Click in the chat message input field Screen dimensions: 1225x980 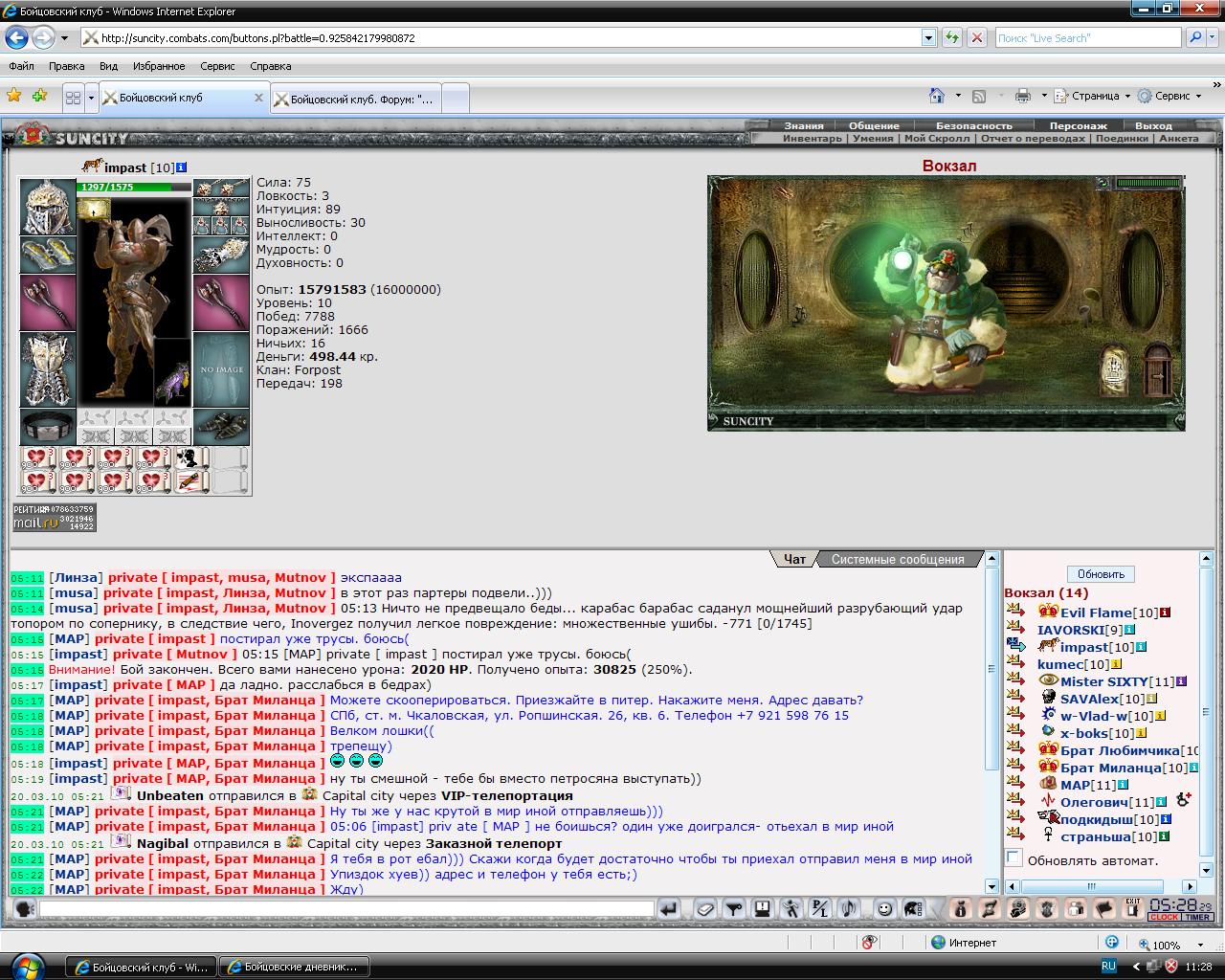346,909
